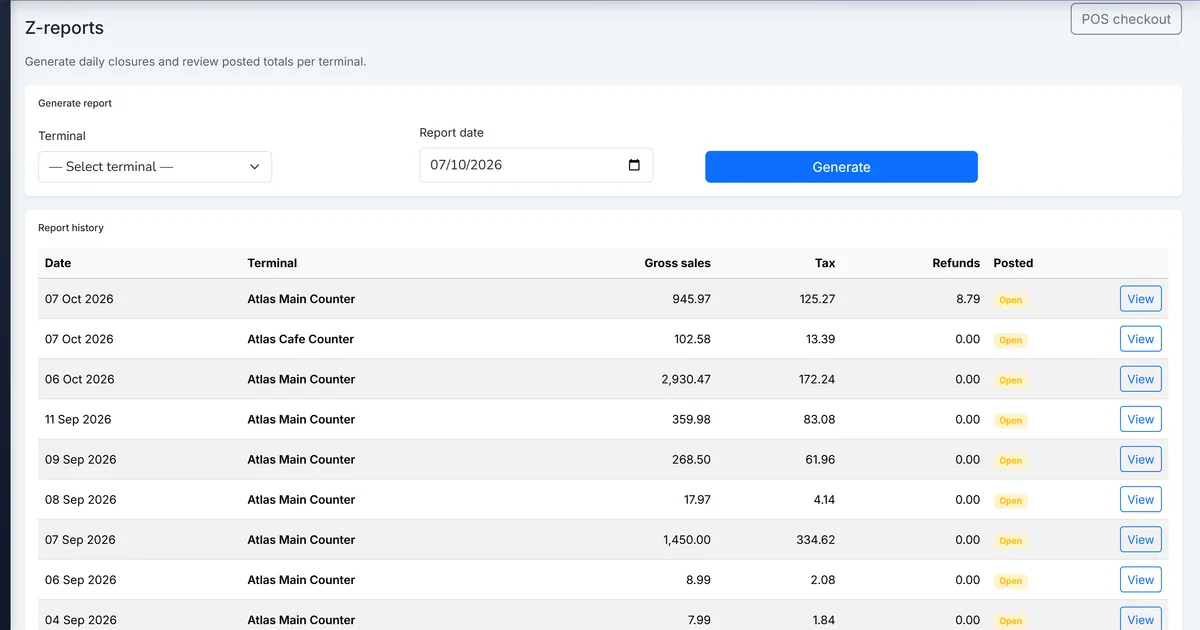Click the Open badge in 08 Sep 2026 row
This screenshot has height=630, width=1200.
point(1011,500)
